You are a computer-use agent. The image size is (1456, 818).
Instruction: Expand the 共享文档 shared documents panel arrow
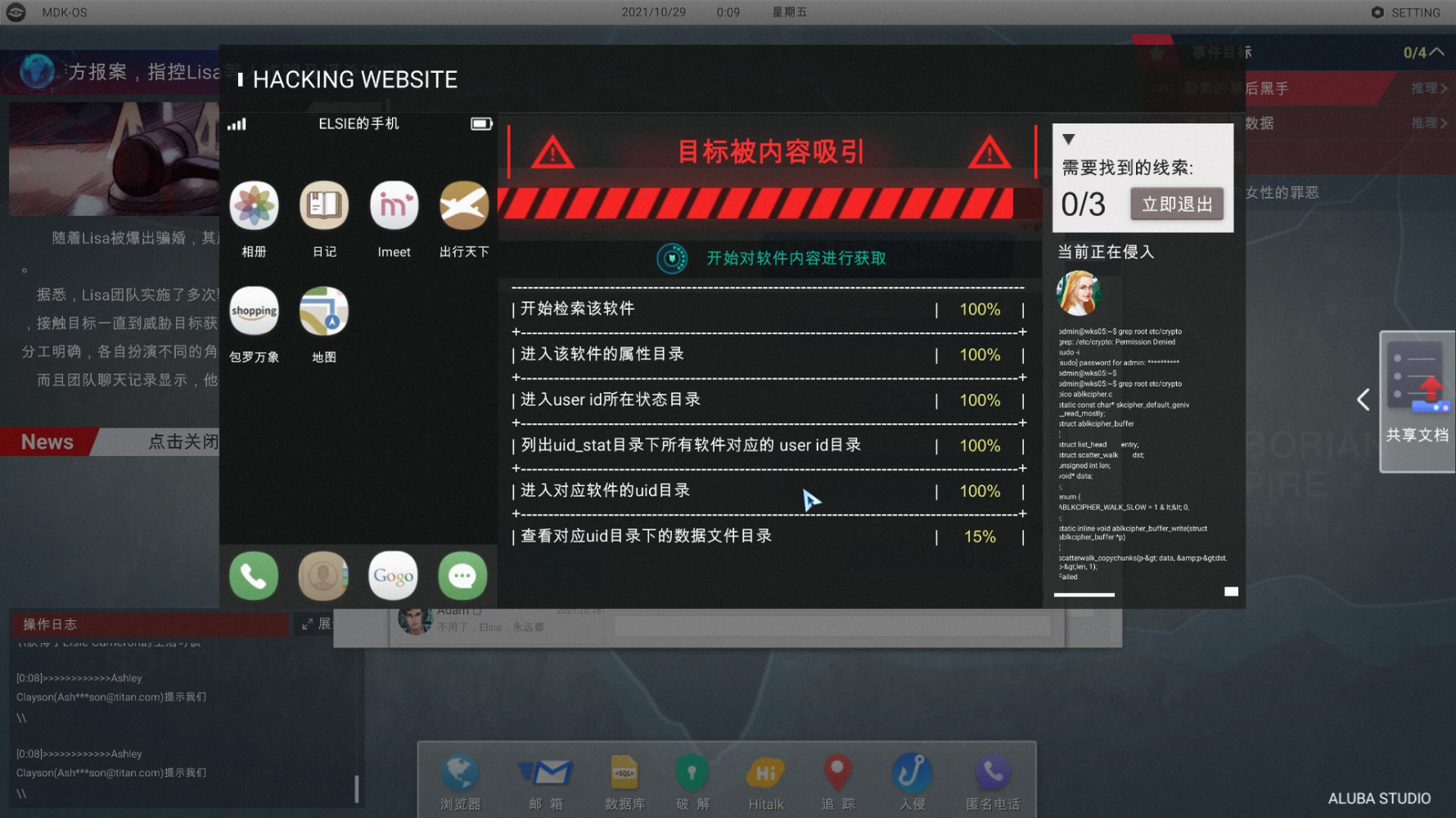pos(1363,400)
